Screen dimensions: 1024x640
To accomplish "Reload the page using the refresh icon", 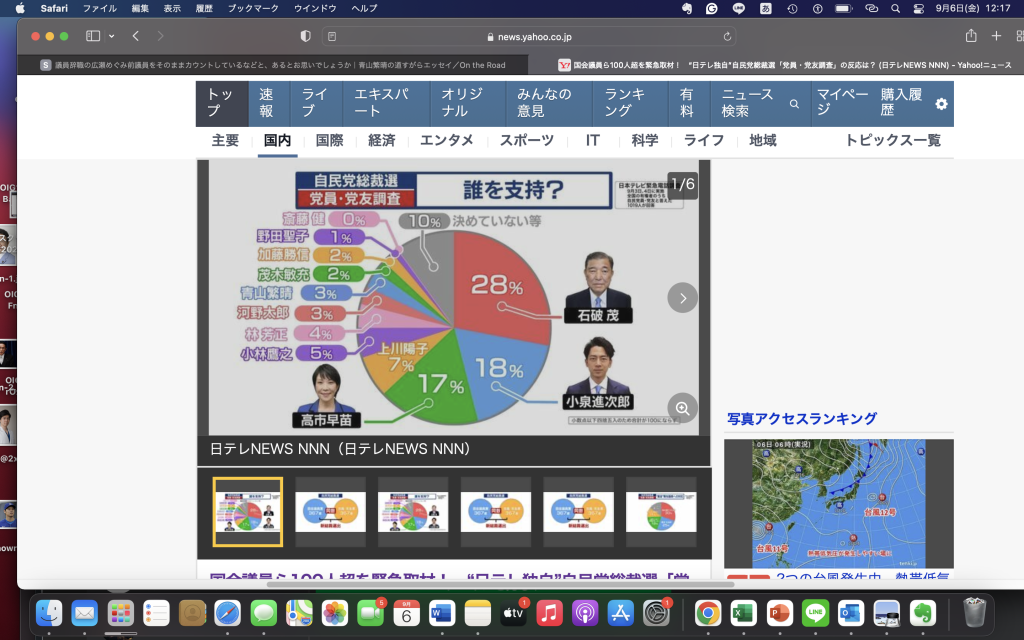I will pyautogui.click(x=727, y=36).
